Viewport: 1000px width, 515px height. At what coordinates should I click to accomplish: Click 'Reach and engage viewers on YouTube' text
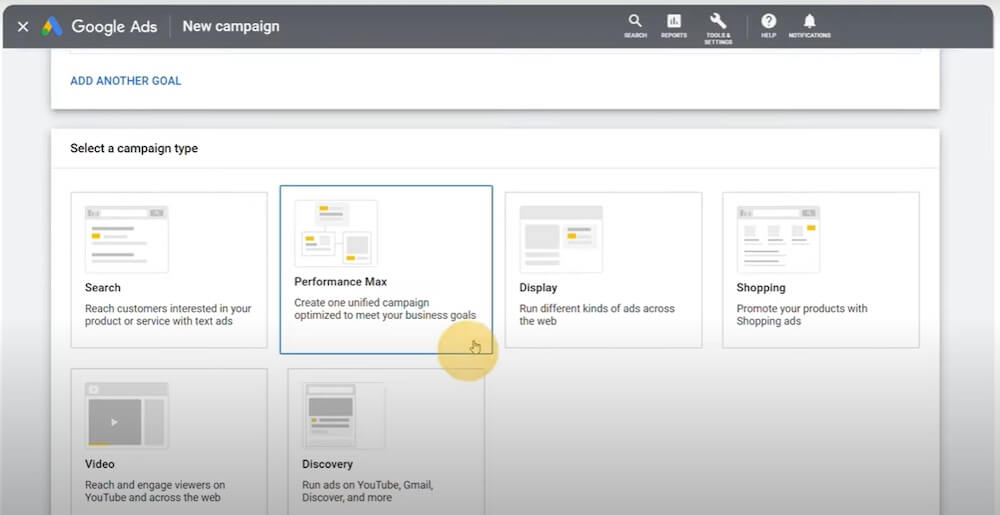point(155,491)
